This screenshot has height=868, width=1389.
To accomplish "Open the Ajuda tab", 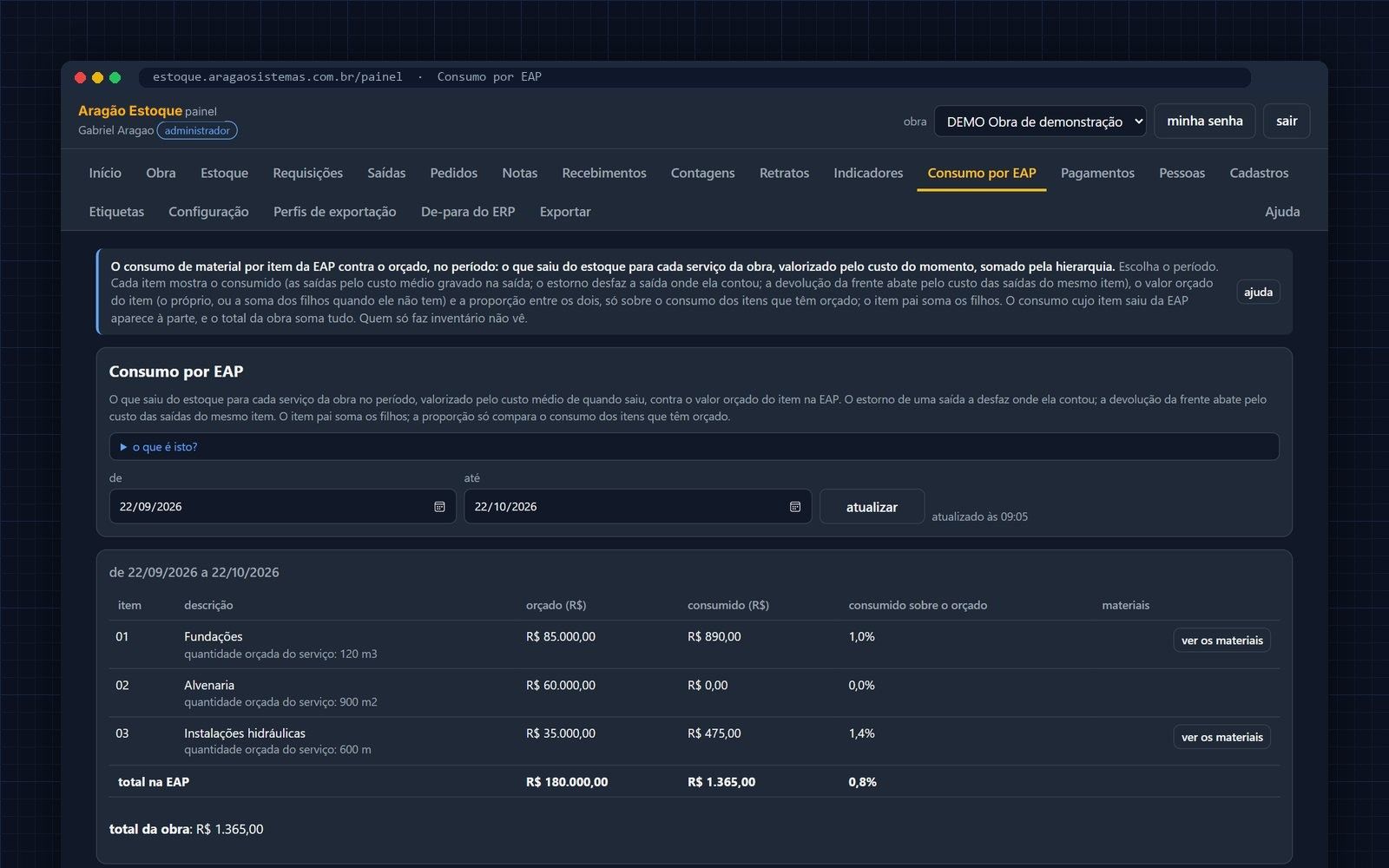I will (1282, 212).
